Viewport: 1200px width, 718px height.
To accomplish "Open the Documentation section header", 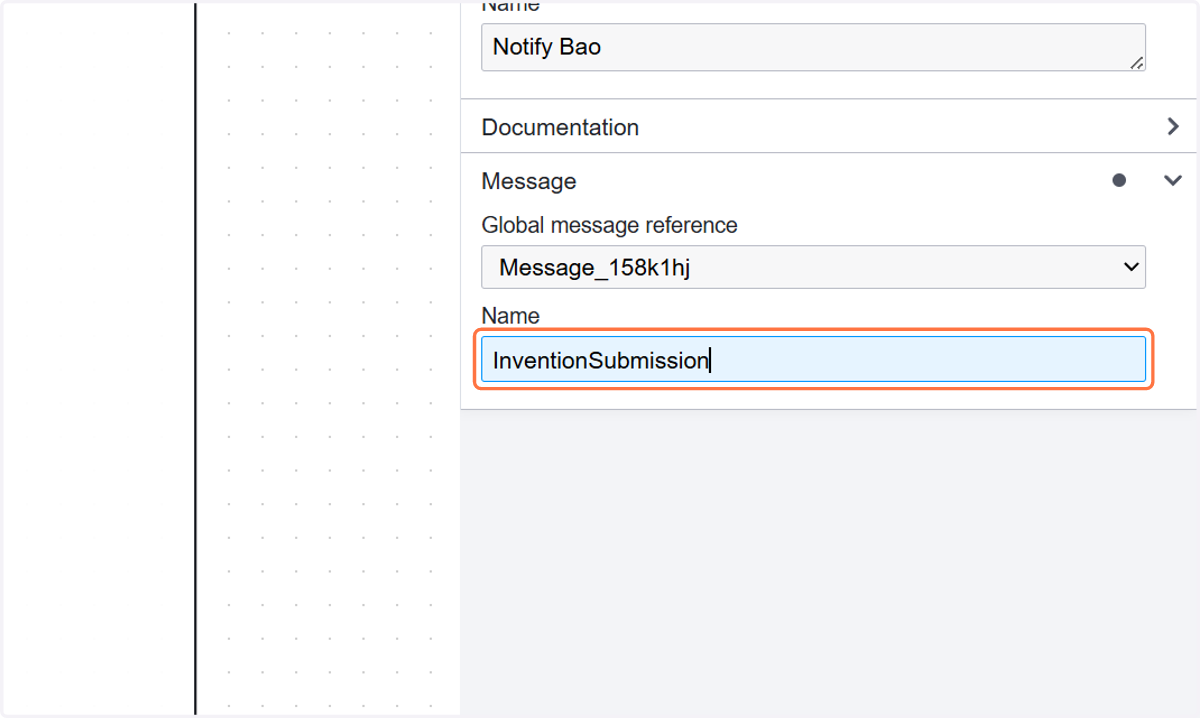I will pos(828,127).
